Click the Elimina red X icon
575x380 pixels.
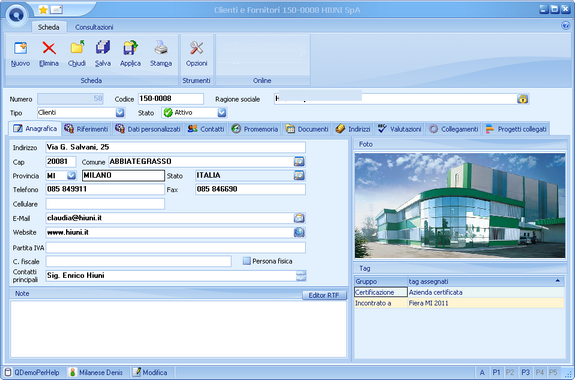click(49, 48)
